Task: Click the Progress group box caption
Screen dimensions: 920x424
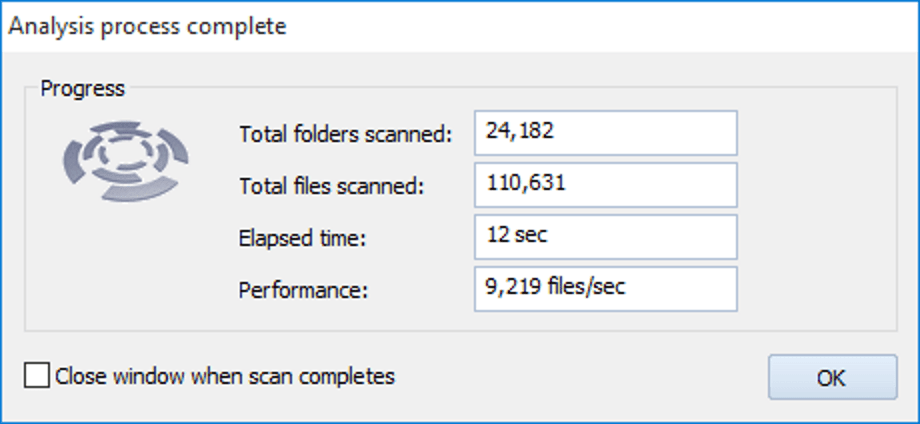Action: pos(82,89)
